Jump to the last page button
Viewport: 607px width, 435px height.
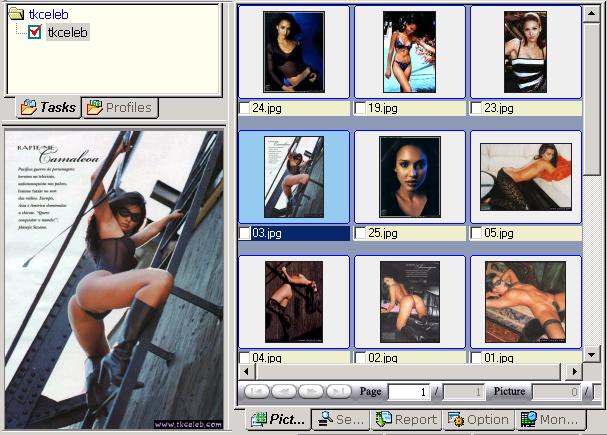(339, 391)
